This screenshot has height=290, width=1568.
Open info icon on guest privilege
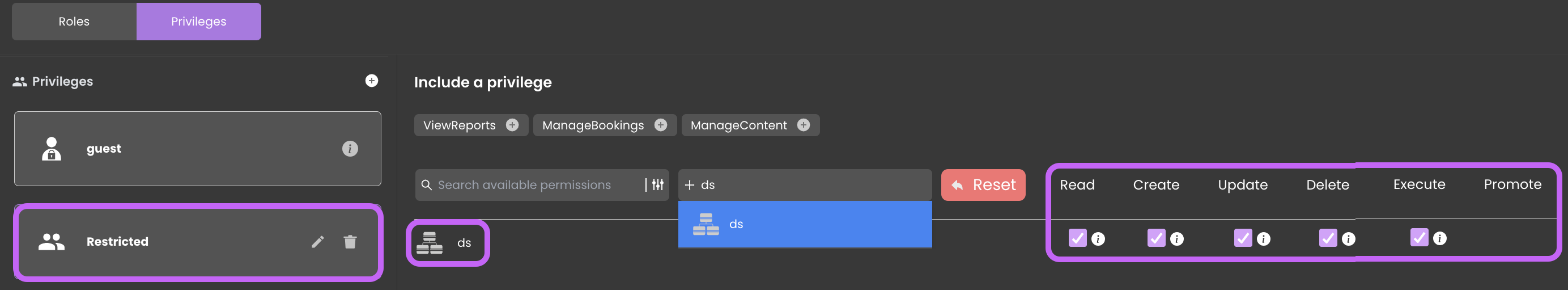click(350, 149)
